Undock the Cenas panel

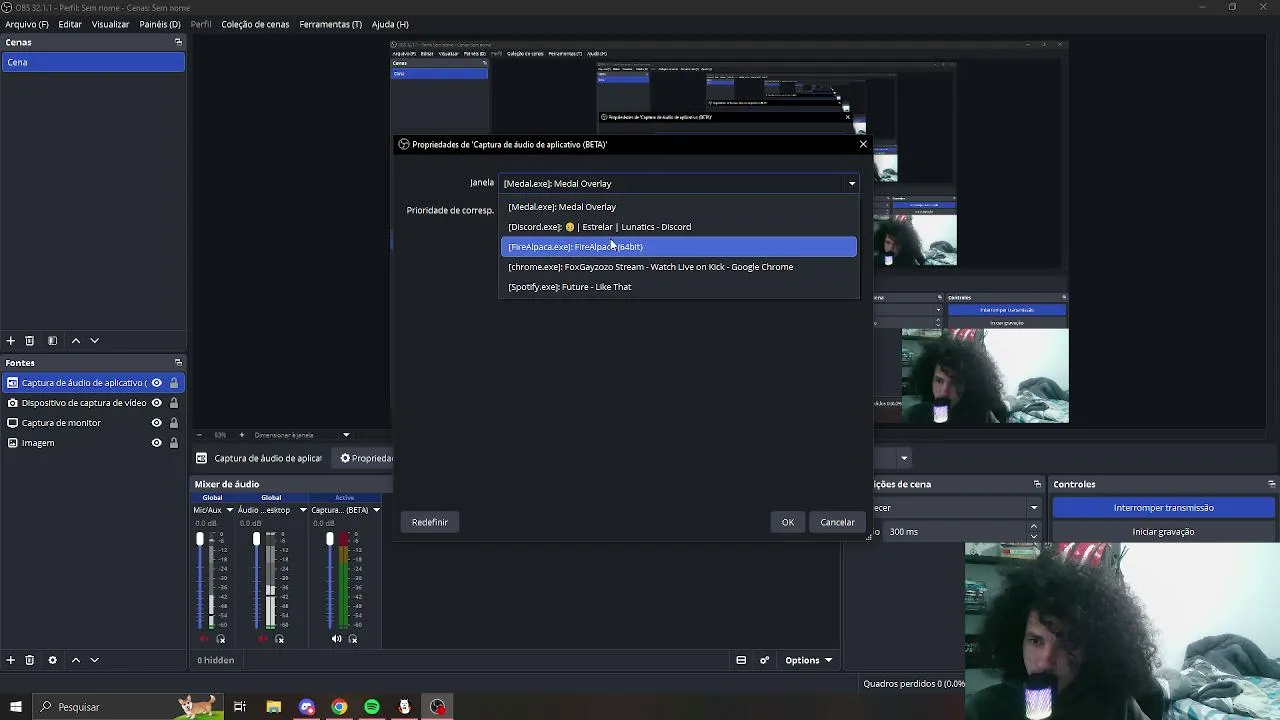178,42
